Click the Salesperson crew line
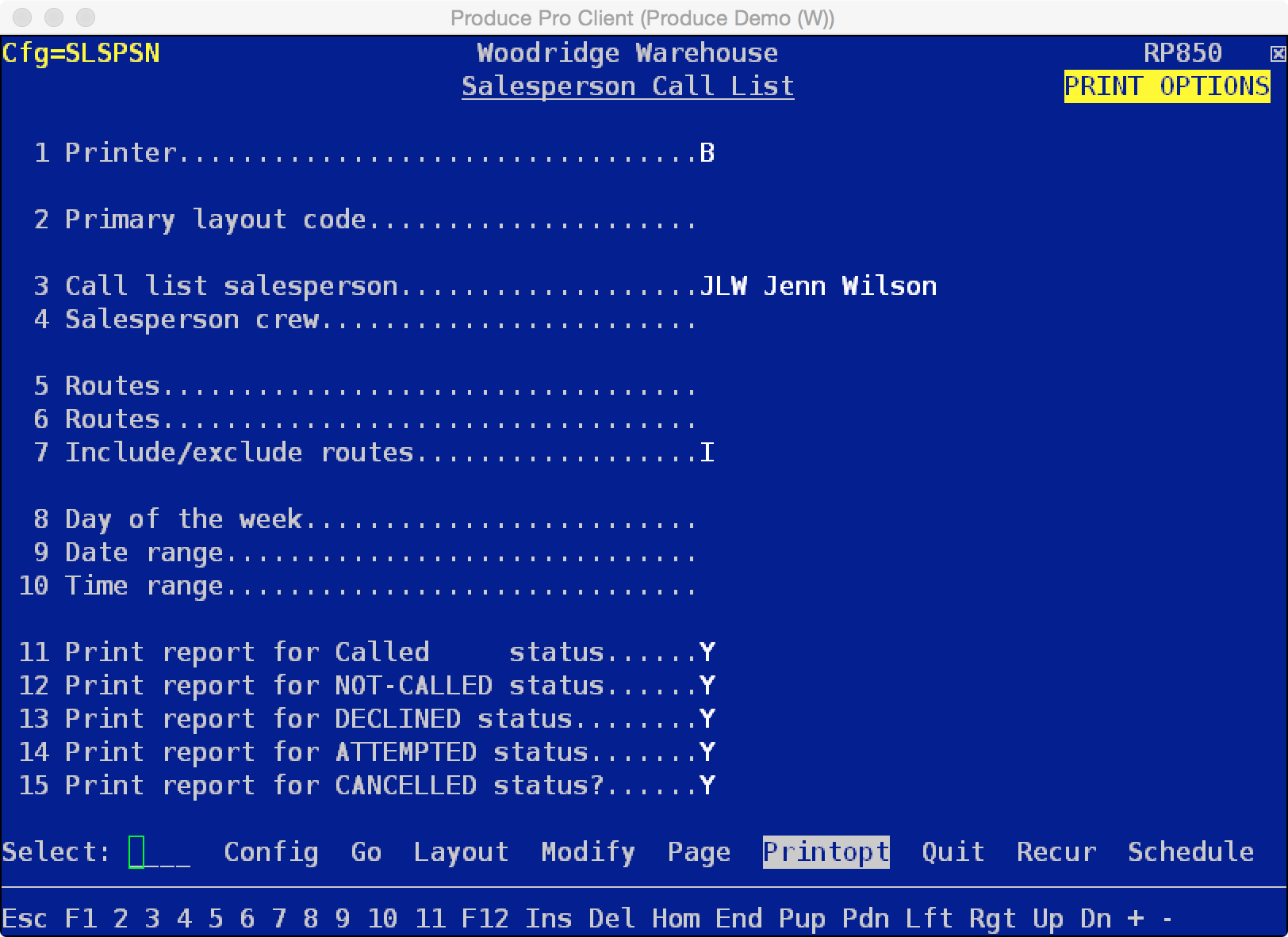 [365, 319]
